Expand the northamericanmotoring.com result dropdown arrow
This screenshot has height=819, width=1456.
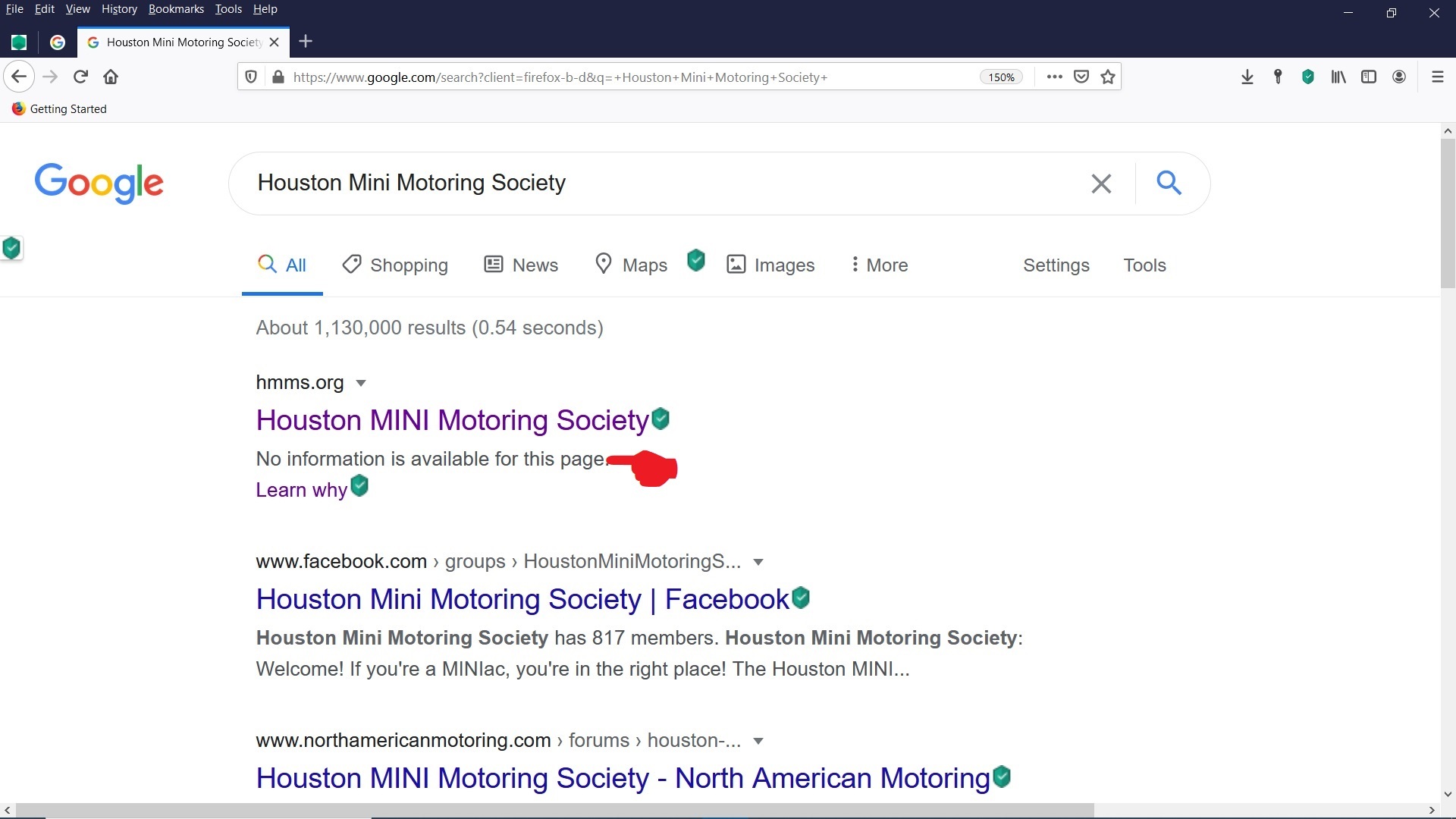click(x=758, y=741)
